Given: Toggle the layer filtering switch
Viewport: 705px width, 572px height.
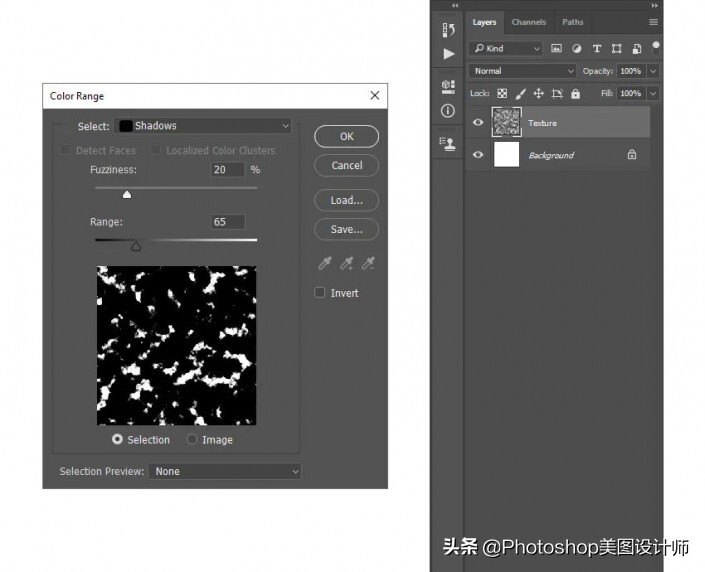Looking at the screenshot, I should coord(656,48).
